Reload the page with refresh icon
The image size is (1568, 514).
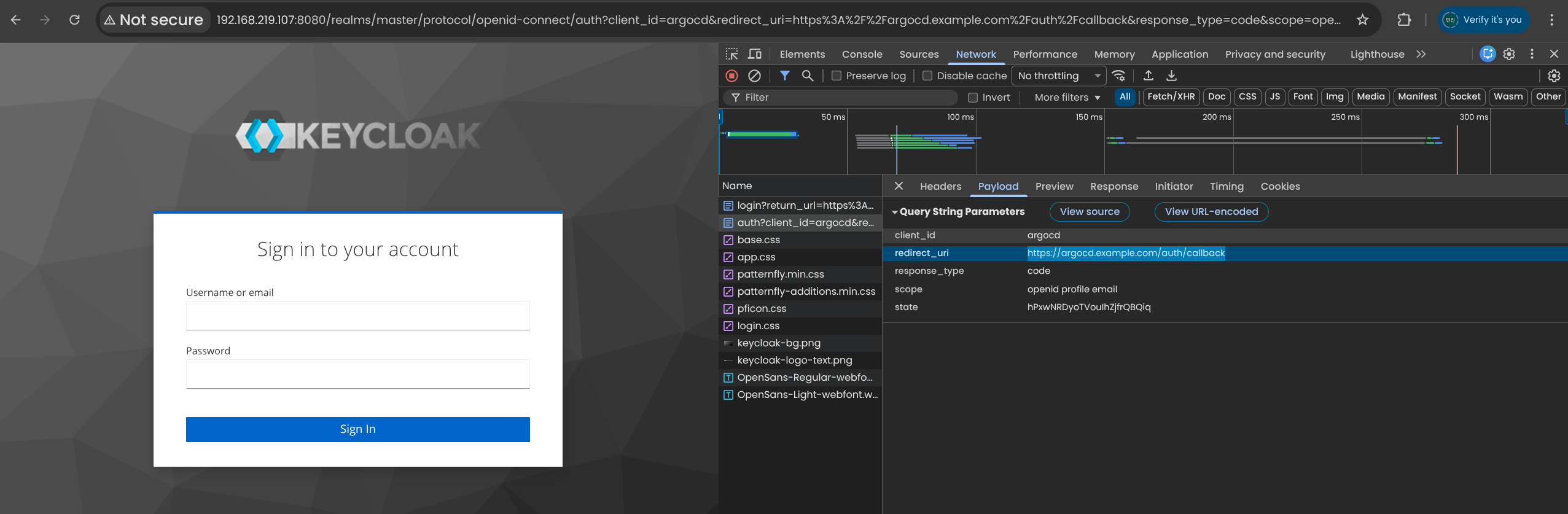[74, 20]
